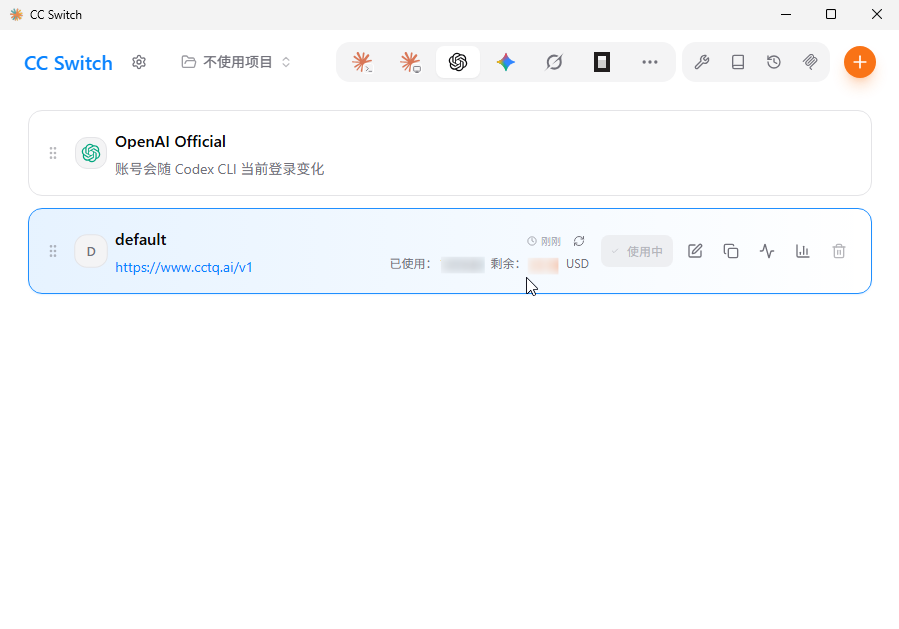Click the 使用中 in-use button
Viewport: 899px width, 629px height.
(x=637, y=251)
